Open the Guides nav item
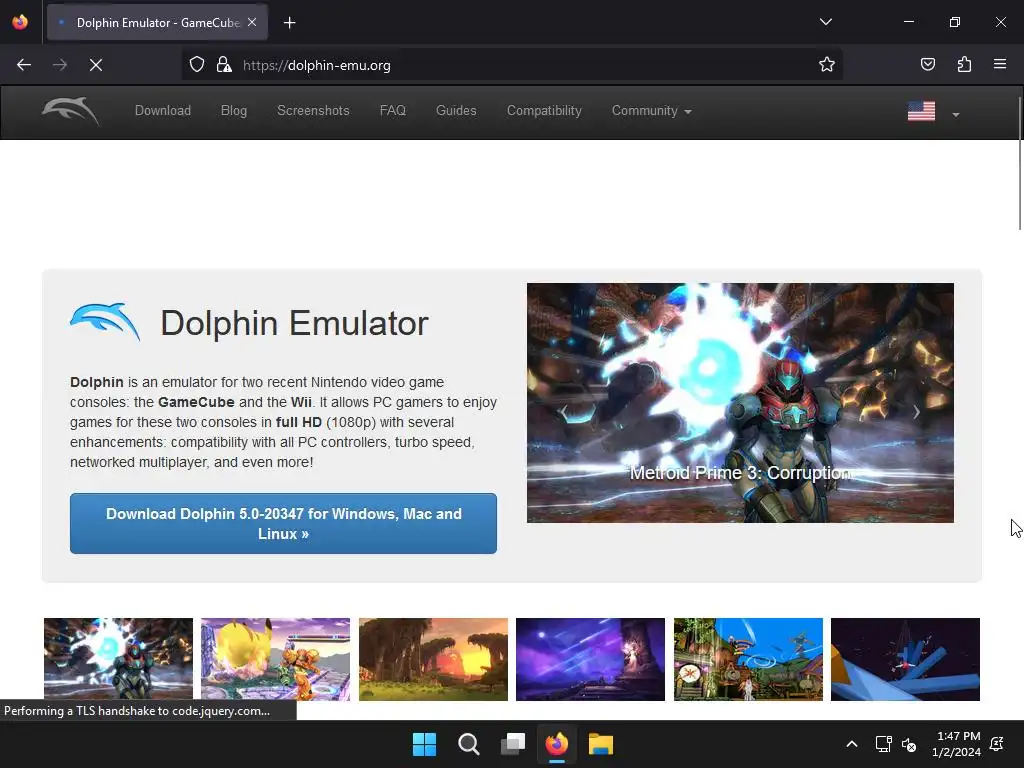 [x=456, y=110]
